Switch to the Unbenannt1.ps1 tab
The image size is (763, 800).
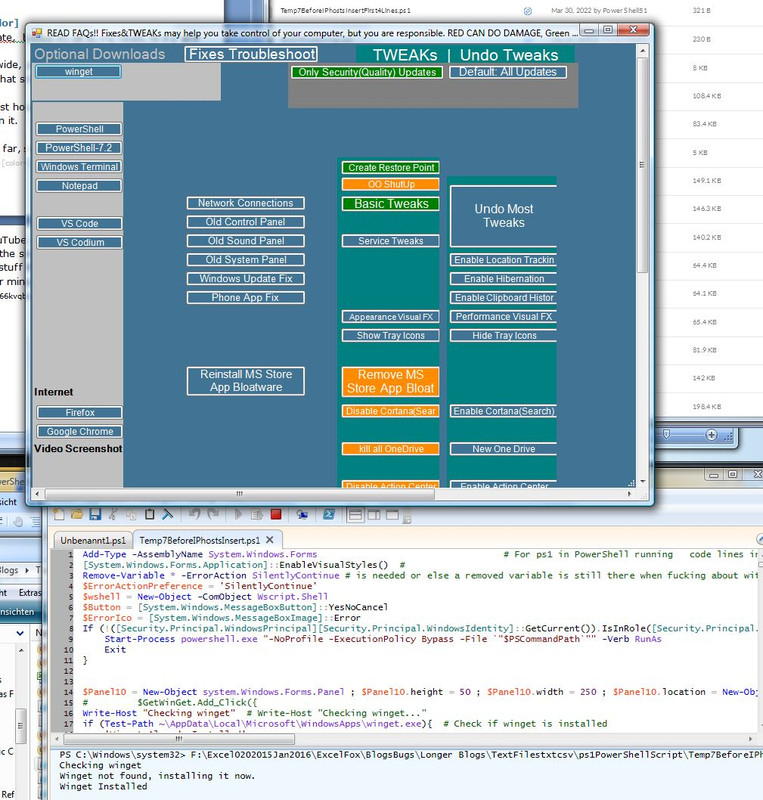92,540
